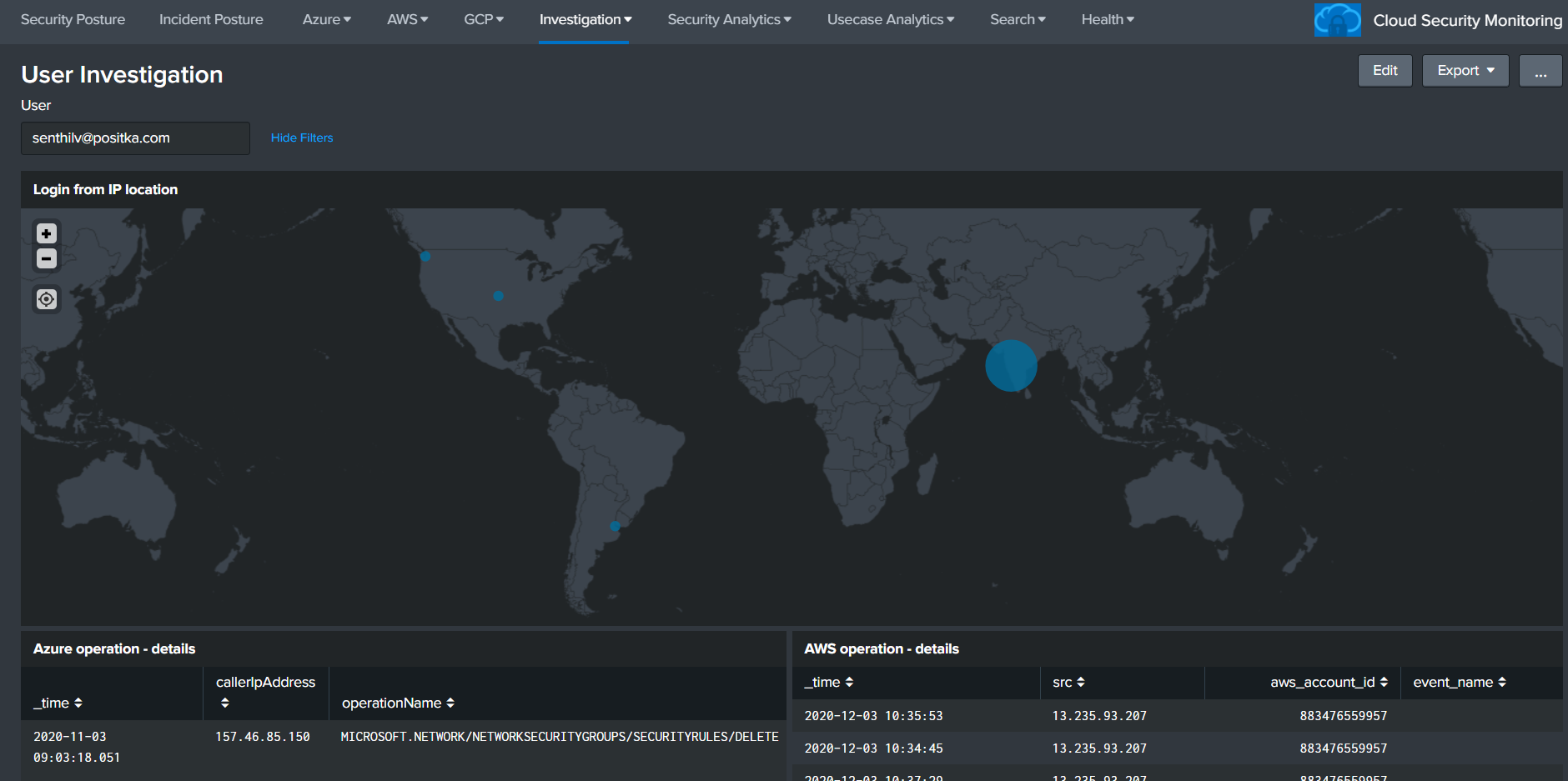Zoom out on the map
The height and width of the screenshot is (781, 1568).
click(x=47, y=258)
